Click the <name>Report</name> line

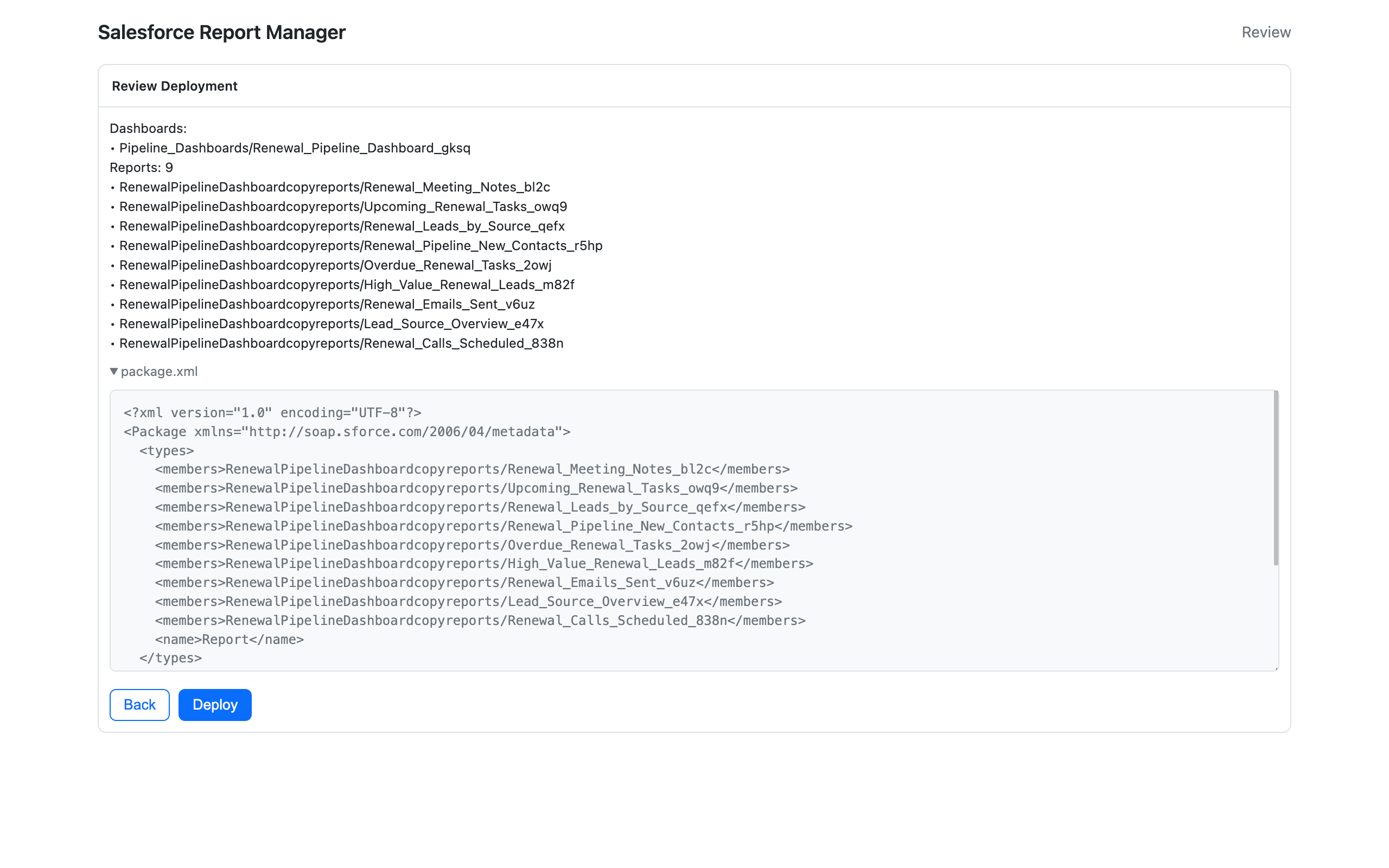point(230,640)
